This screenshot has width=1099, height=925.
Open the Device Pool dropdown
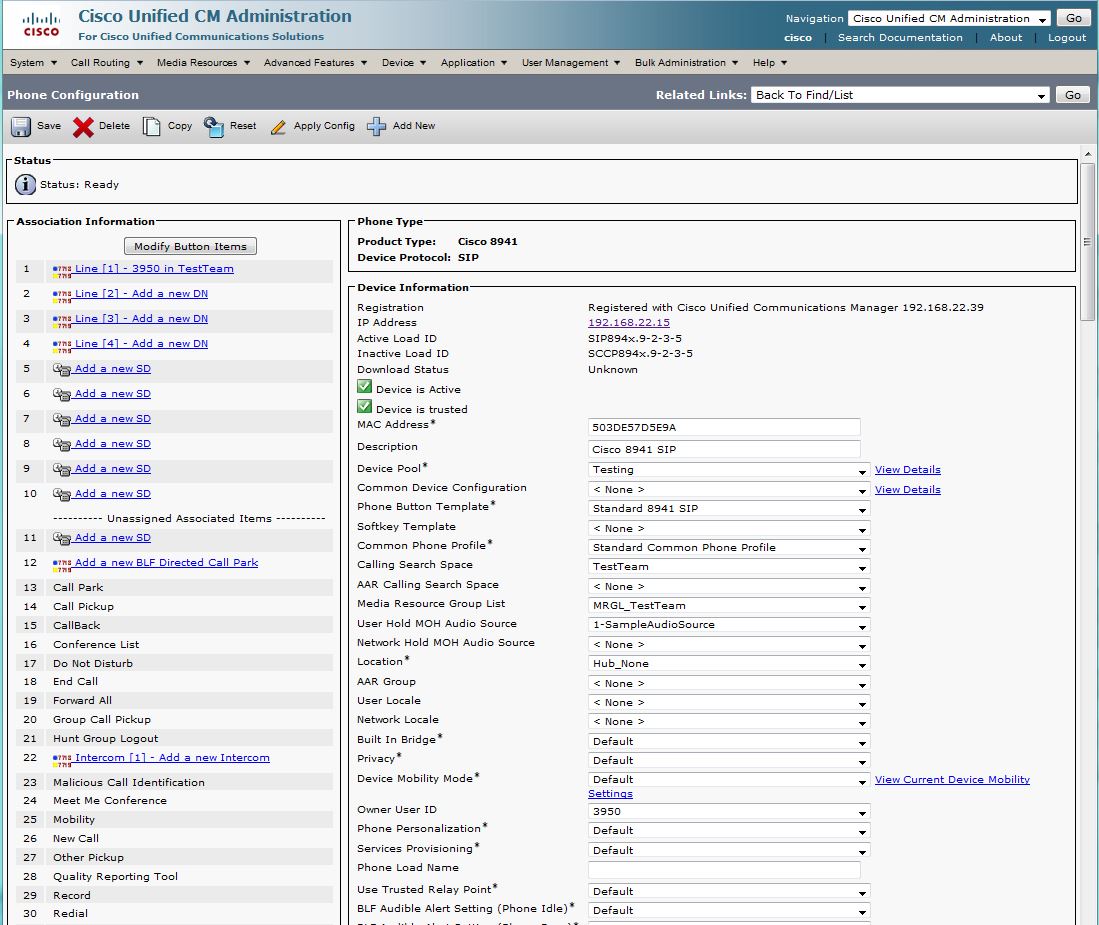click(x=729, y=470)
